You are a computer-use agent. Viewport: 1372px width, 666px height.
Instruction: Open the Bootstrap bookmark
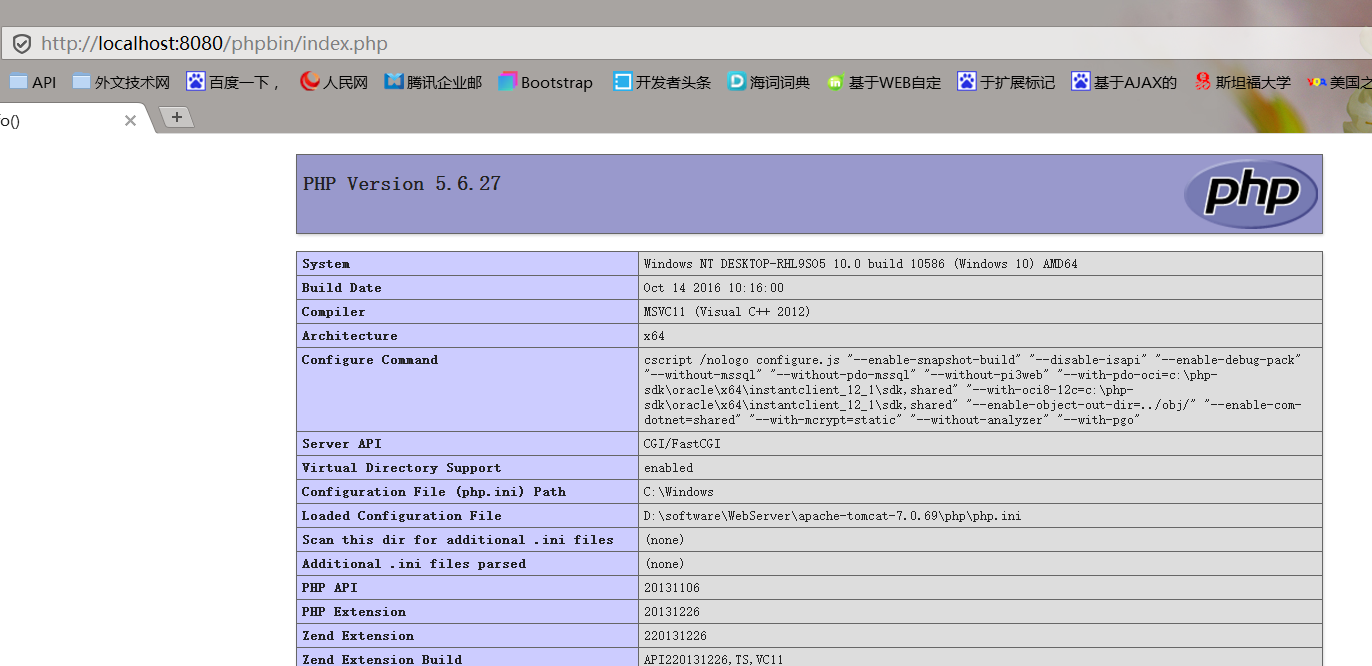[545, 82]
